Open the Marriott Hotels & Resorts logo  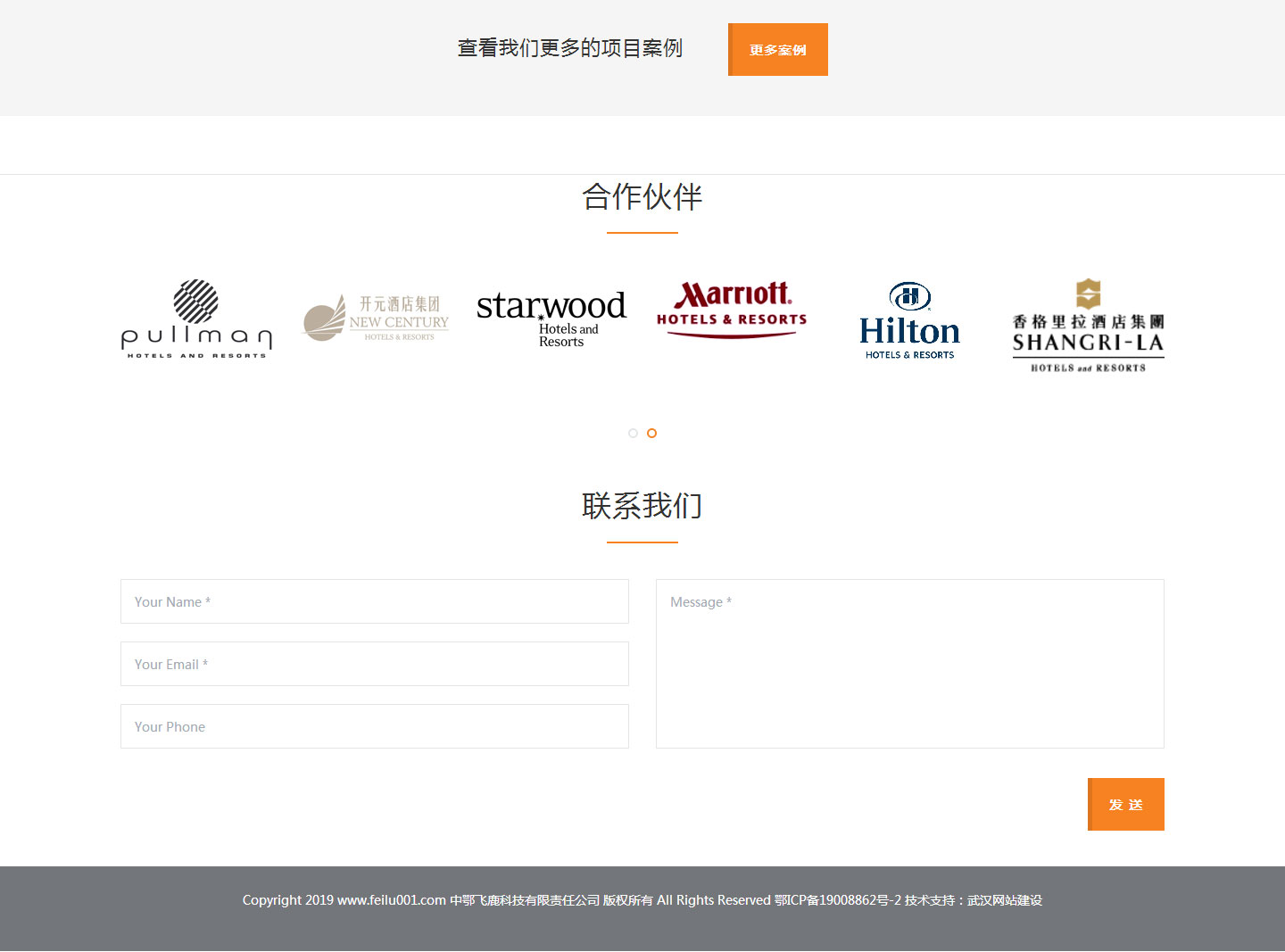[x=732, y=310]
